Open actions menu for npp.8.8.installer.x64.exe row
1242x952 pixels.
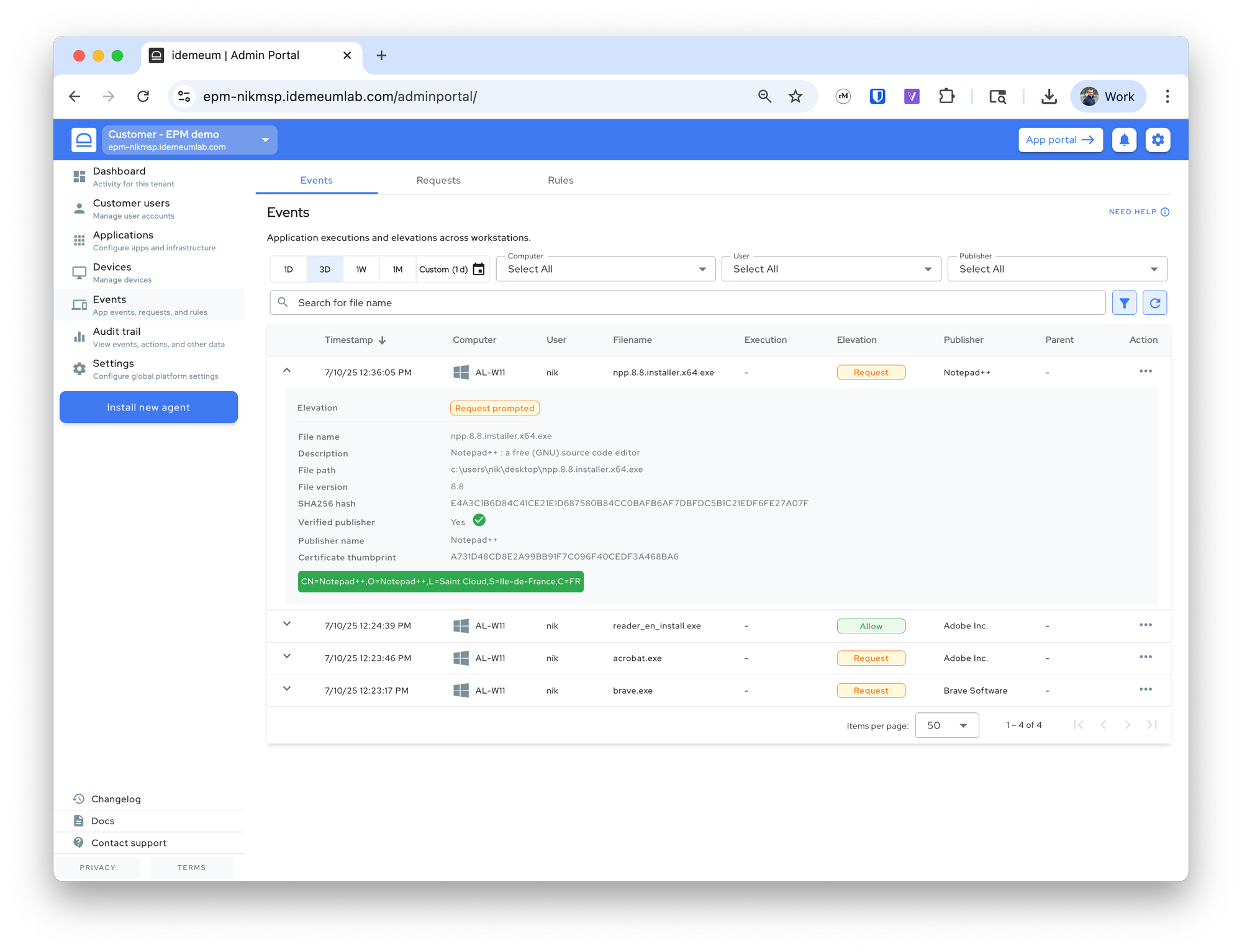coord(1146,371)
